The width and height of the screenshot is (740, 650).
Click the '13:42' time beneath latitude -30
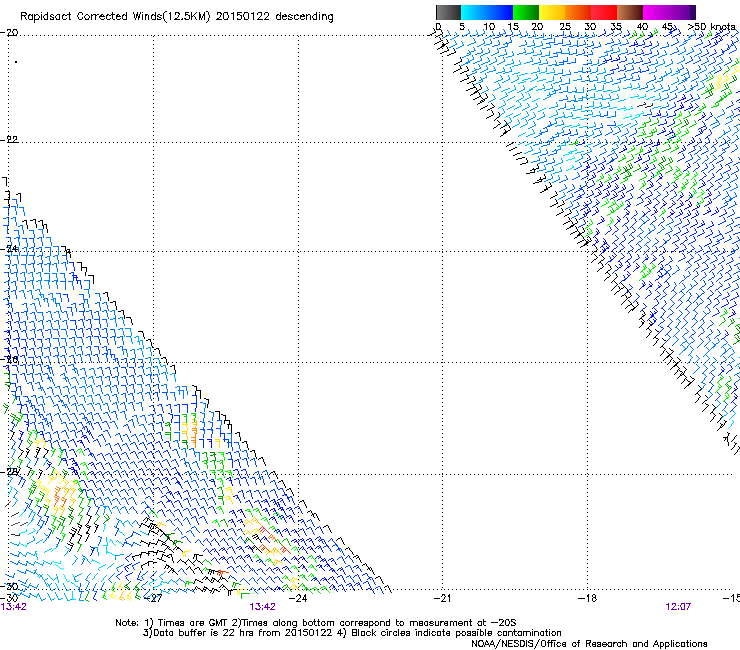[x=14, y=607]
